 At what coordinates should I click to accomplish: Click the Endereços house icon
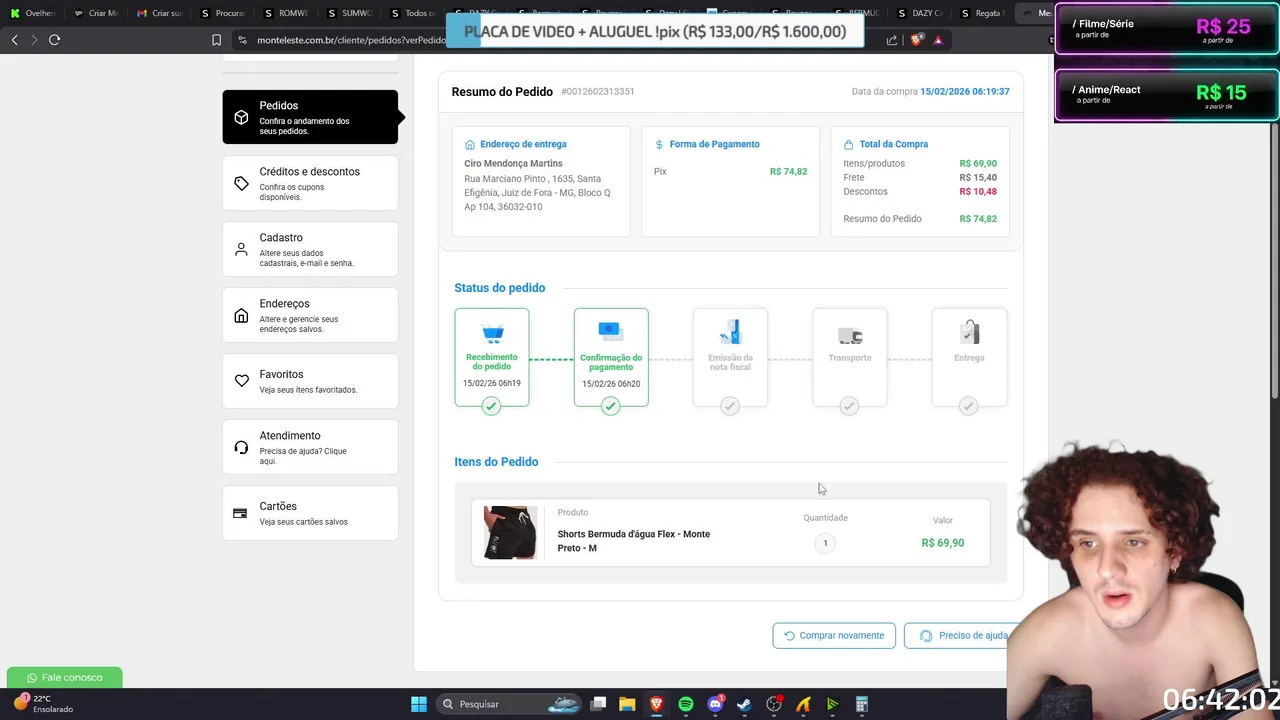pyautogui.click(x=241, y=315)
